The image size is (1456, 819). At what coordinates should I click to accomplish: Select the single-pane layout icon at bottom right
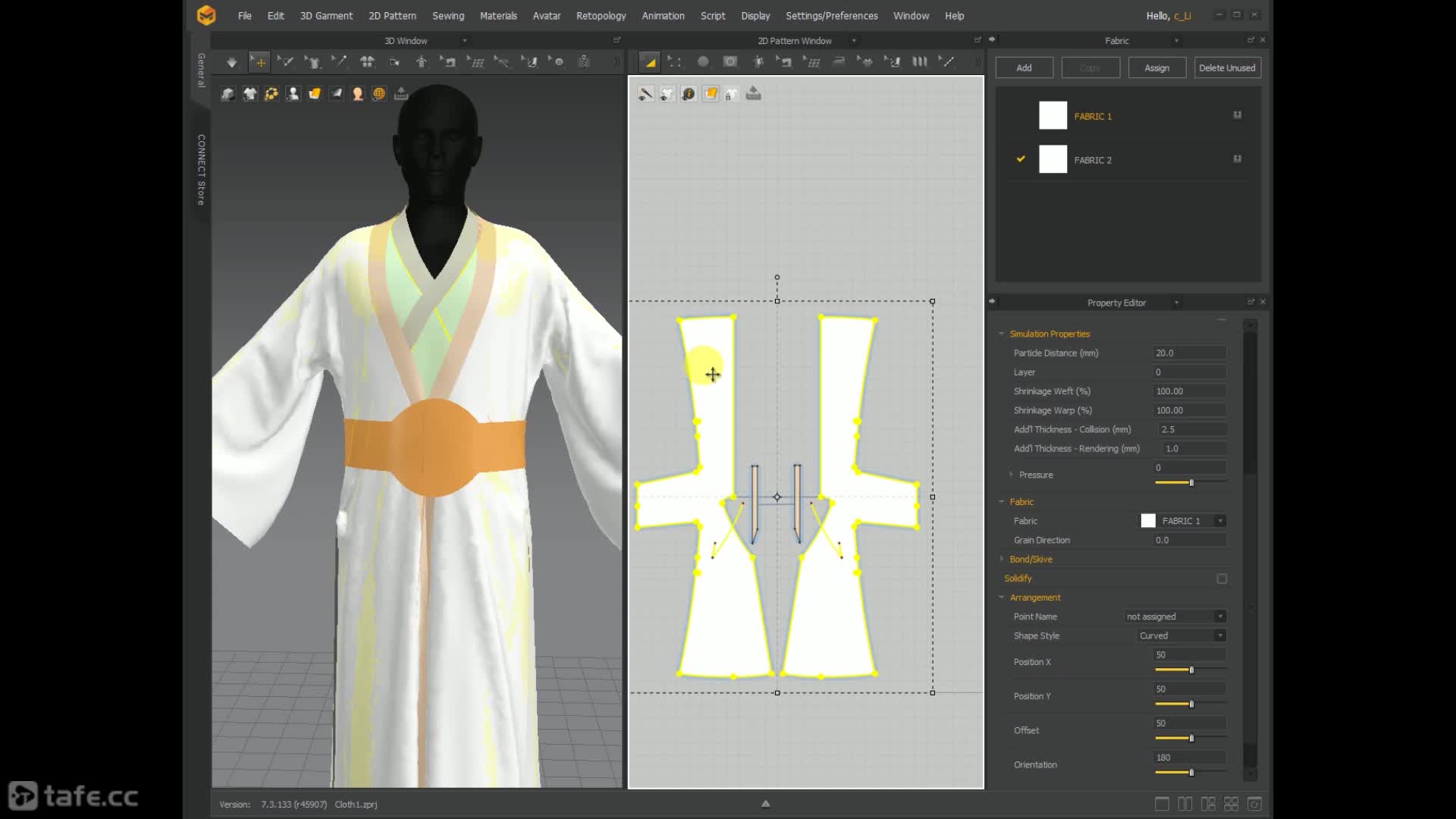coord(1162,804)
